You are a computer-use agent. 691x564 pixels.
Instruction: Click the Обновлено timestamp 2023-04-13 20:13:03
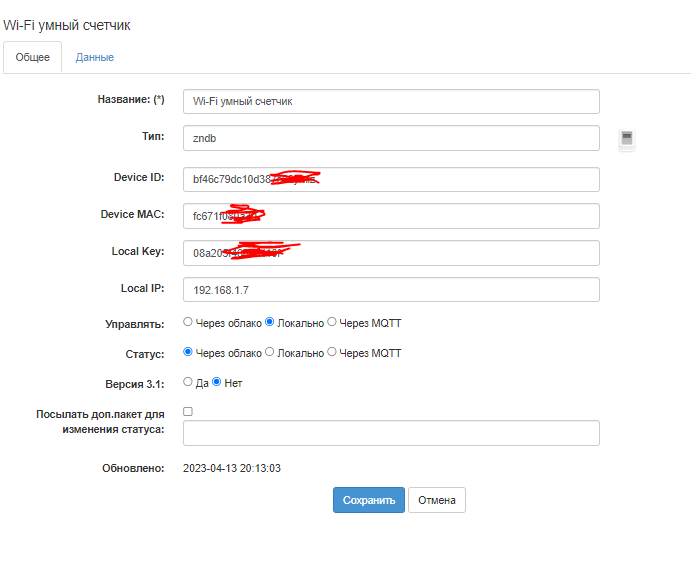click(x=232, y=468)
